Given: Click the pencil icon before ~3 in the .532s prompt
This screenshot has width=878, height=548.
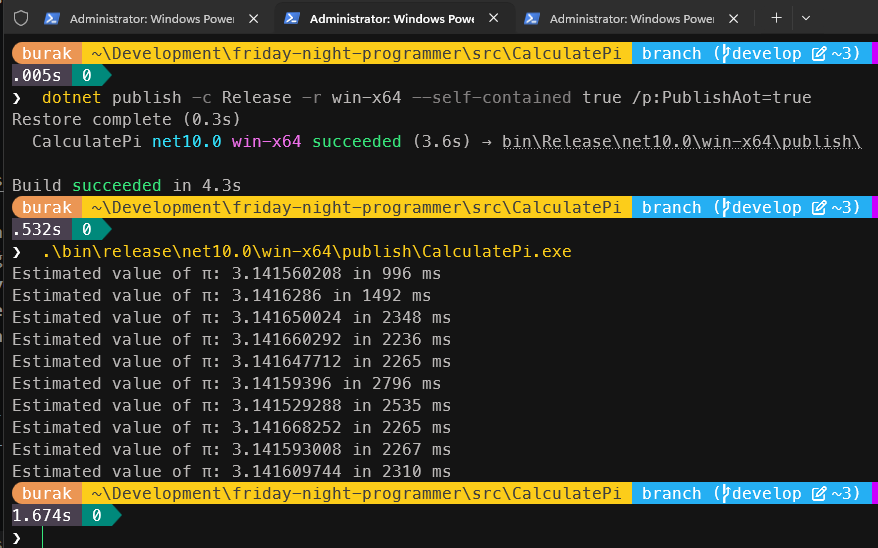Looking at the screenshot, I should [819, 207].
